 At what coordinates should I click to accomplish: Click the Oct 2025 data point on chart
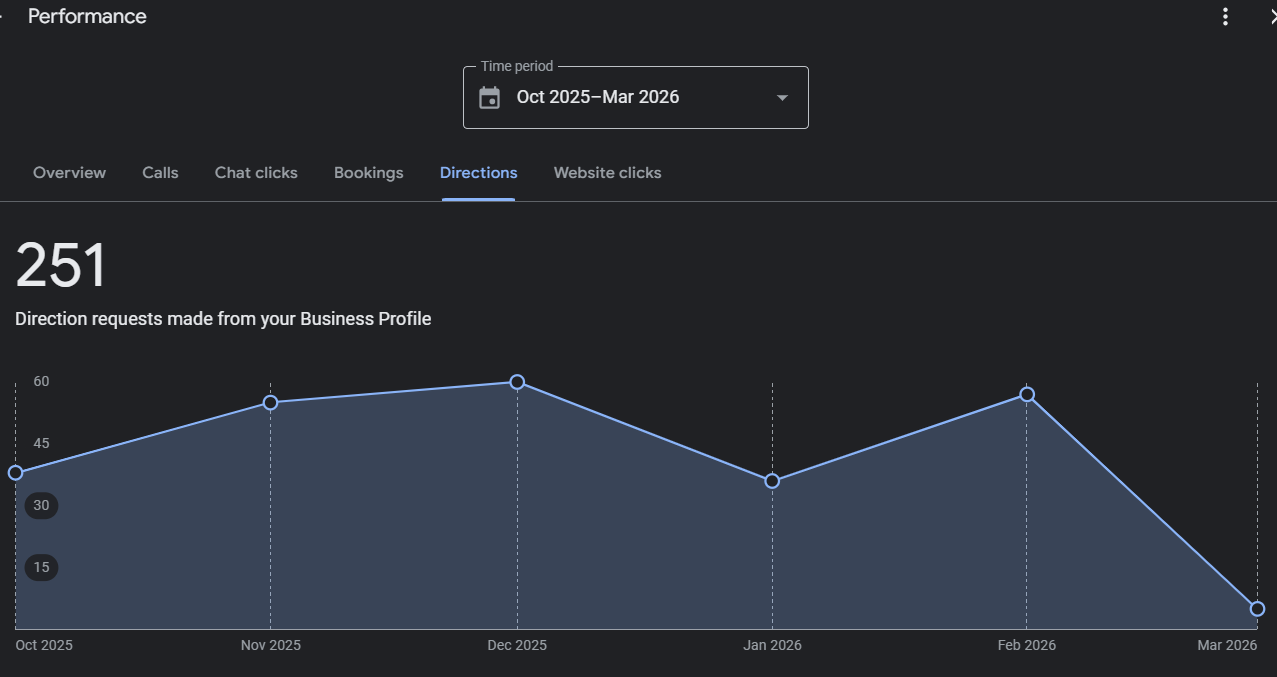(x=15, y=473)
